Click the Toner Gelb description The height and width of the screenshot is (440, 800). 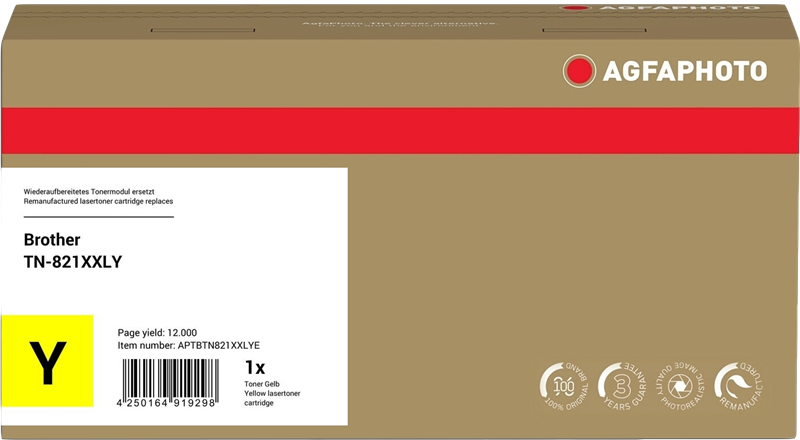(262, 384)
